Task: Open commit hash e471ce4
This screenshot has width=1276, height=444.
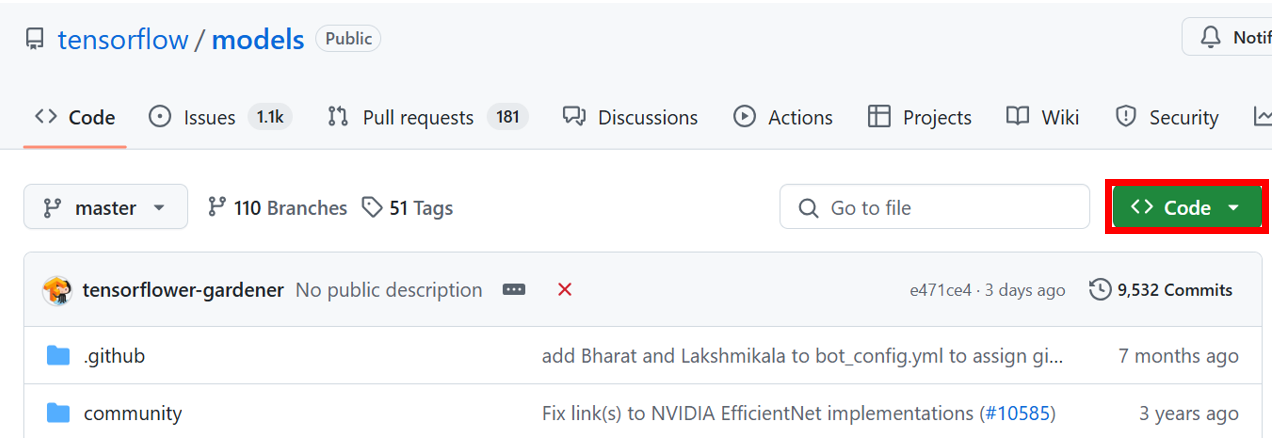Action: point(940,290)
